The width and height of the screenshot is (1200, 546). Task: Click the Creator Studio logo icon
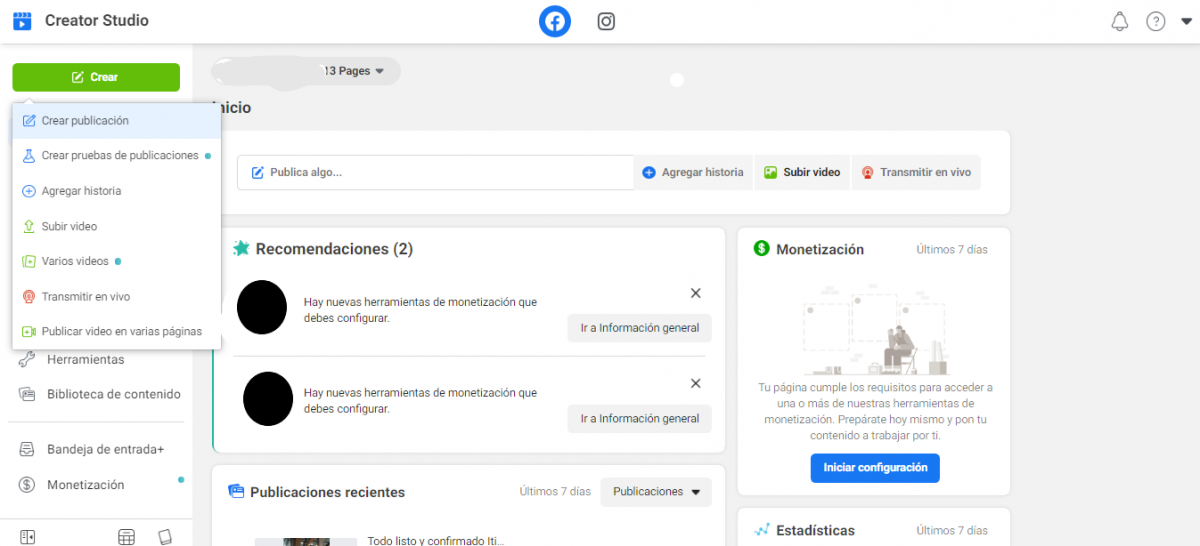(22, 21)
